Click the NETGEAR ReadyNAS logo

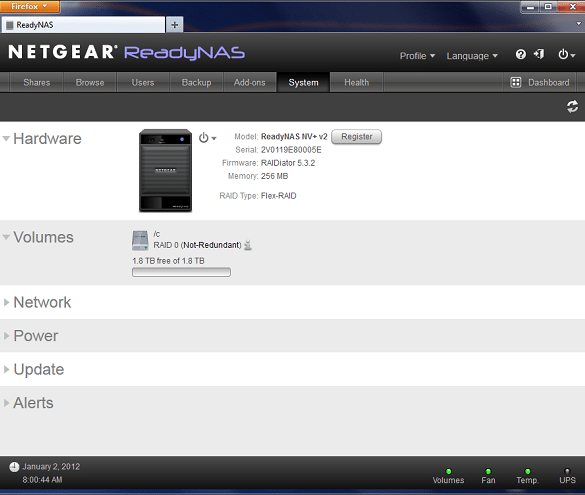[x=126, y=52]
